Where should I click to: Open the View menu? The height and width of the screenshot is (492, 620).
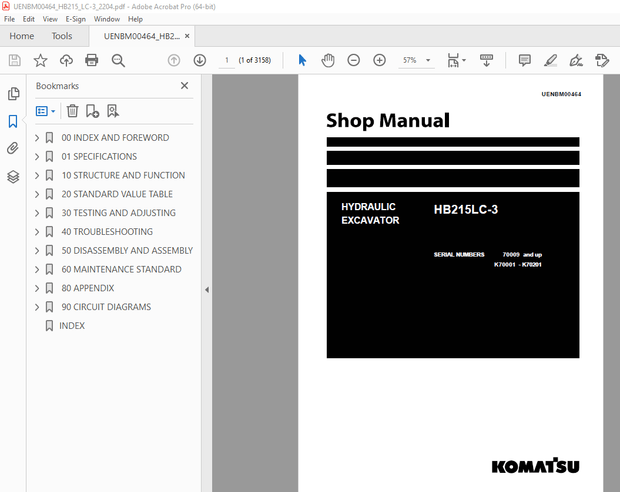[50, 19]
